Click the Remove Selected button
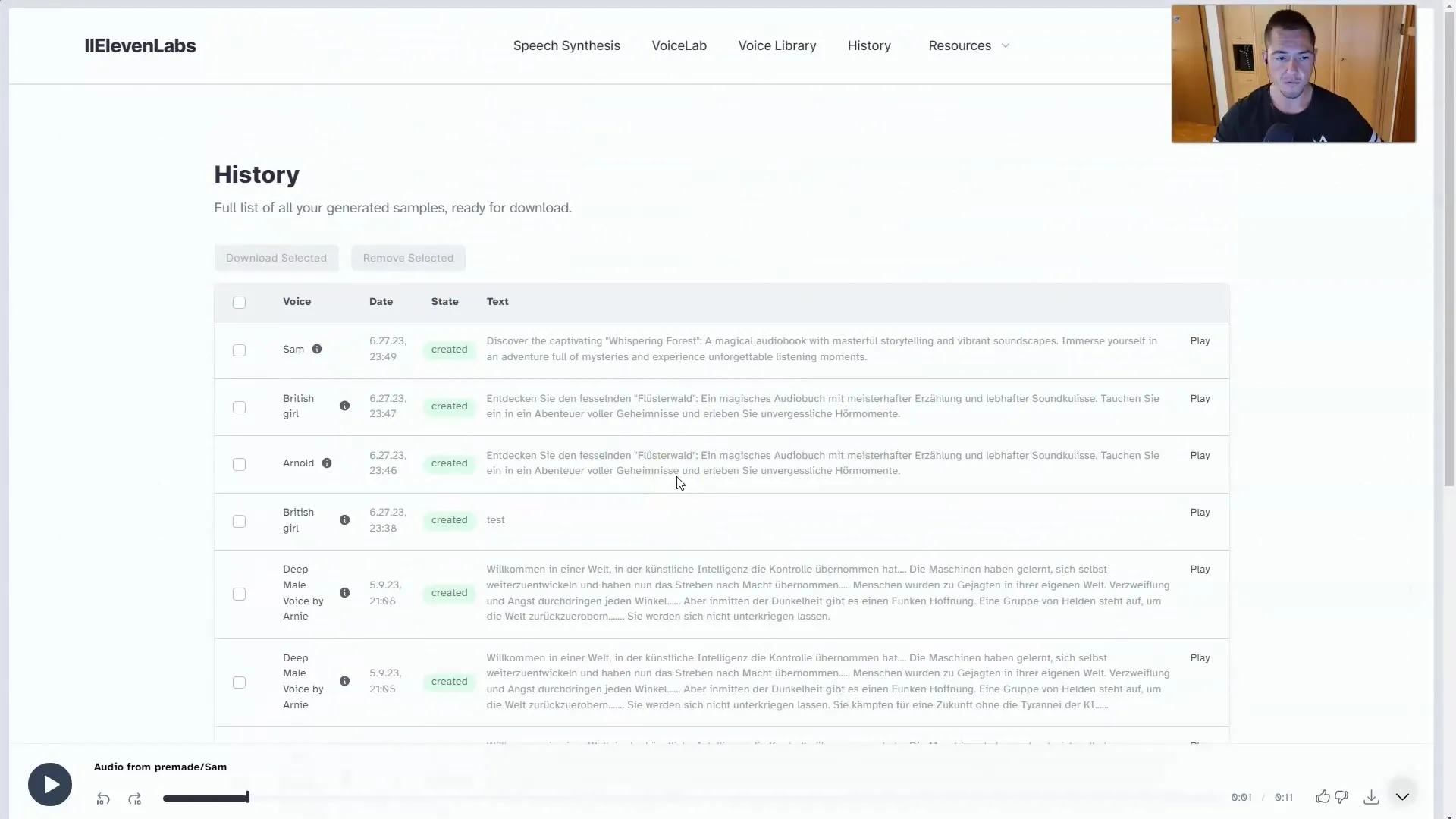 click(x=408, y=258)
